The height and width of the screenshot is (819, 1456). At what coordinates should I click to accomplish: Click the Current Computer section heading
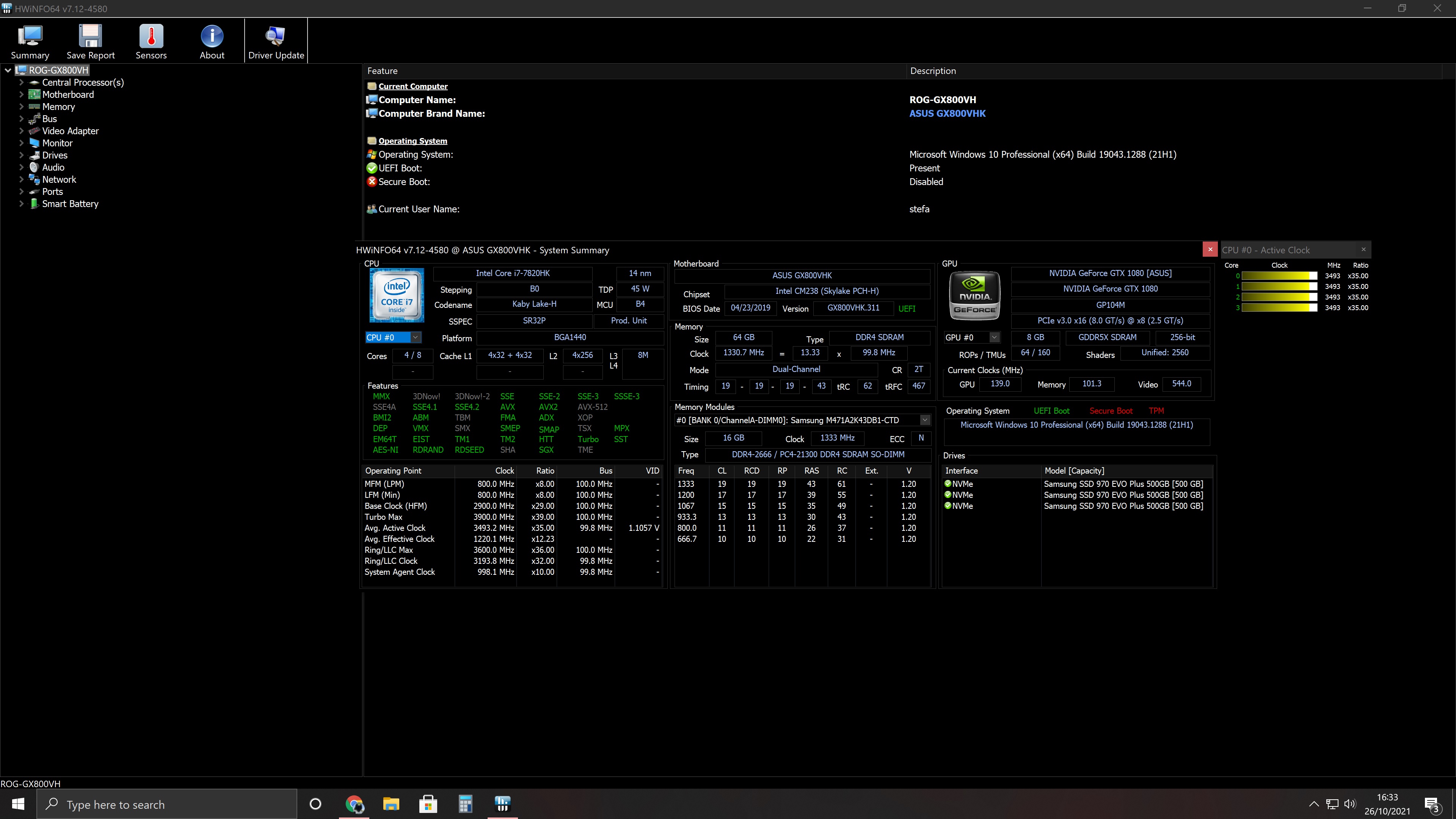tap(413, 86)
